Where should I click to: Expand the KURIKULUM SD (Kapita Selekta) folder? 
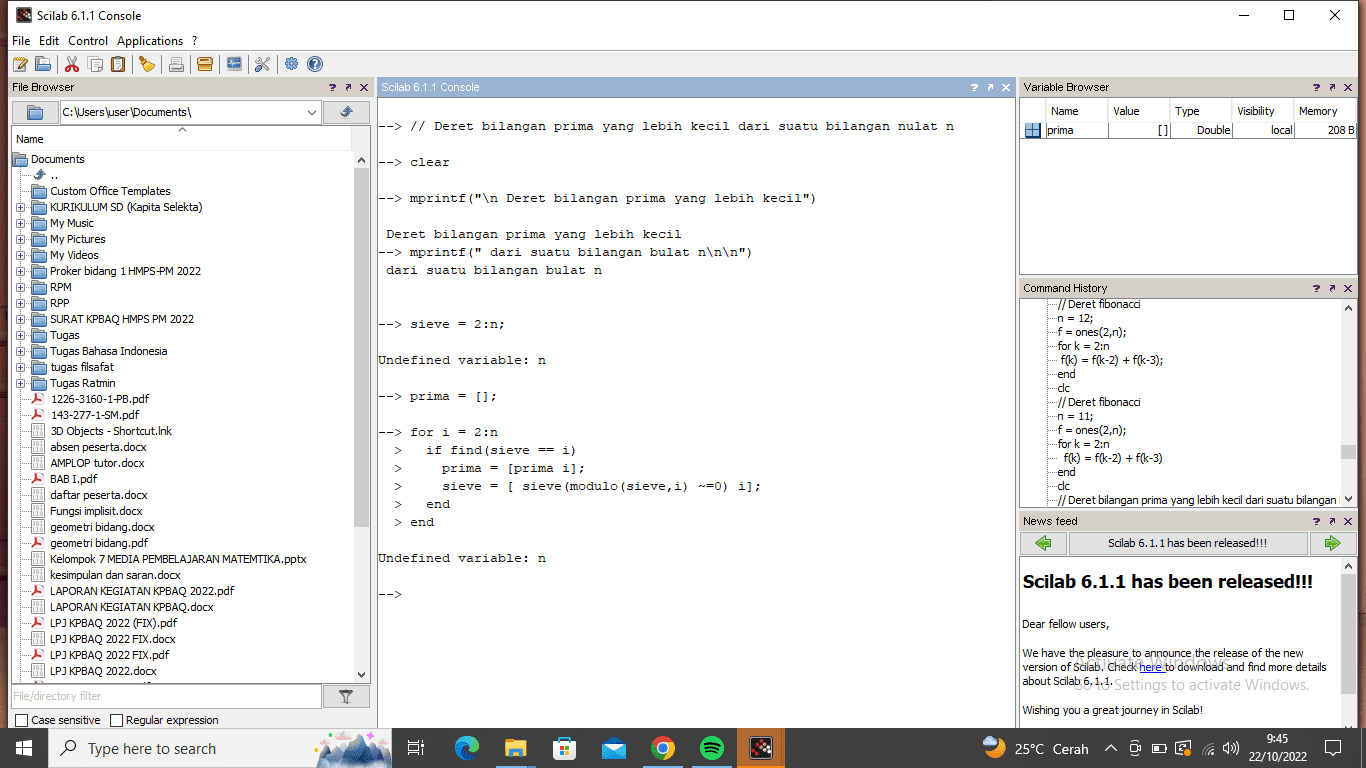20,207
